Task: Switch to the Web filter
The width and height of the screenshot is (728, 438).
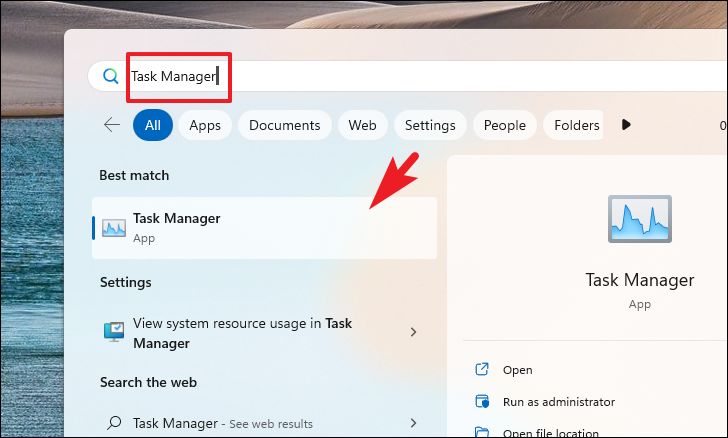Action: coord(363,125)
